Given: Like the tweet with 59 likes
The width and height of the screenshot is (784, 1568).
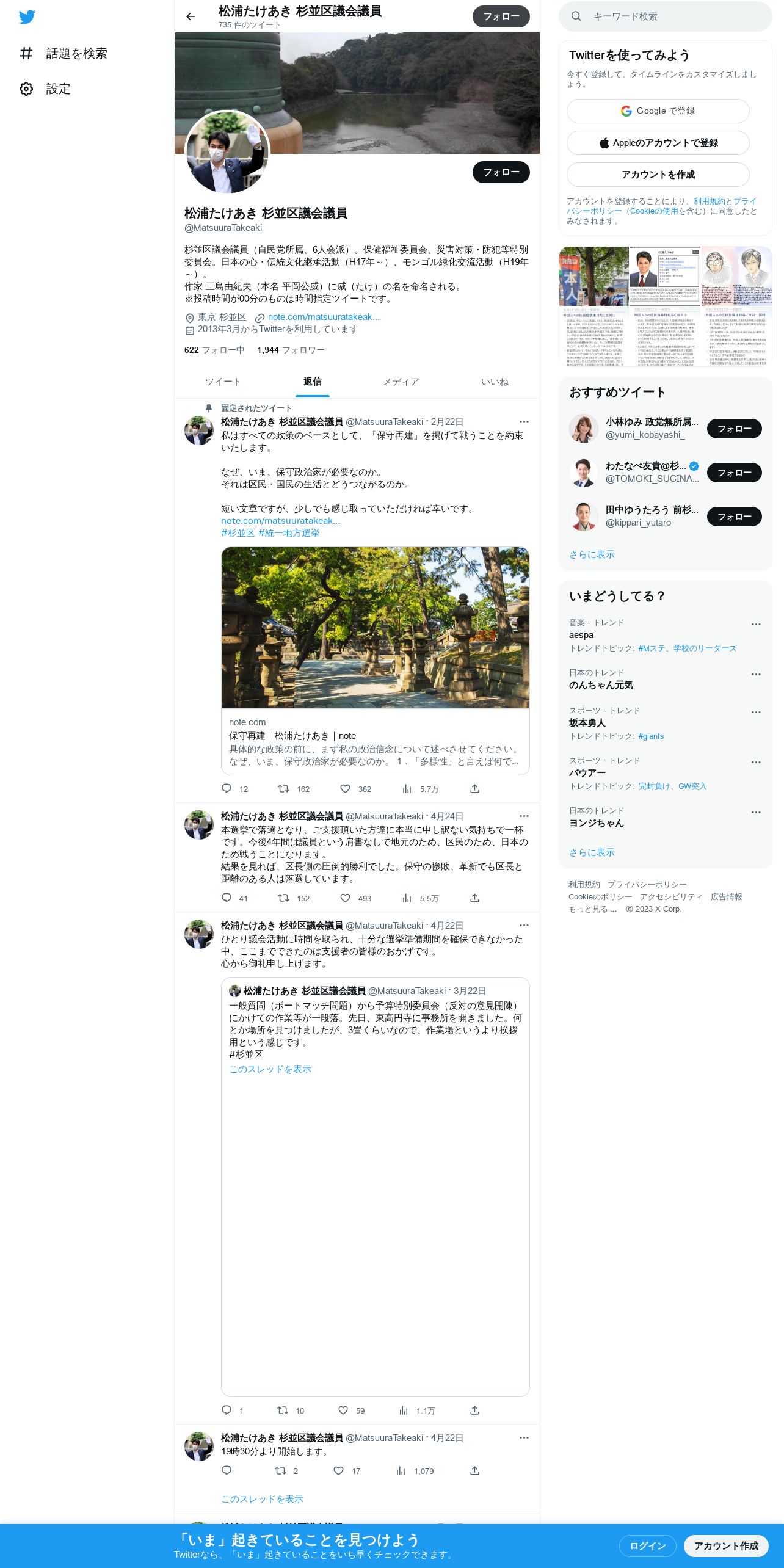Looking at the screenshot, I should 343,1410.
